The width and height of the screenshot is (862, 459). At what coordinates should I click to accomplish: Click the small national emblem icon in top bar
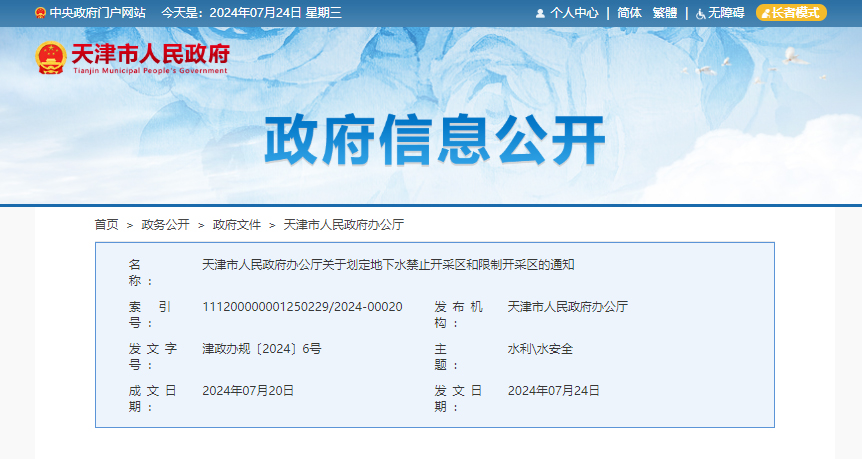tap(40, 13)
